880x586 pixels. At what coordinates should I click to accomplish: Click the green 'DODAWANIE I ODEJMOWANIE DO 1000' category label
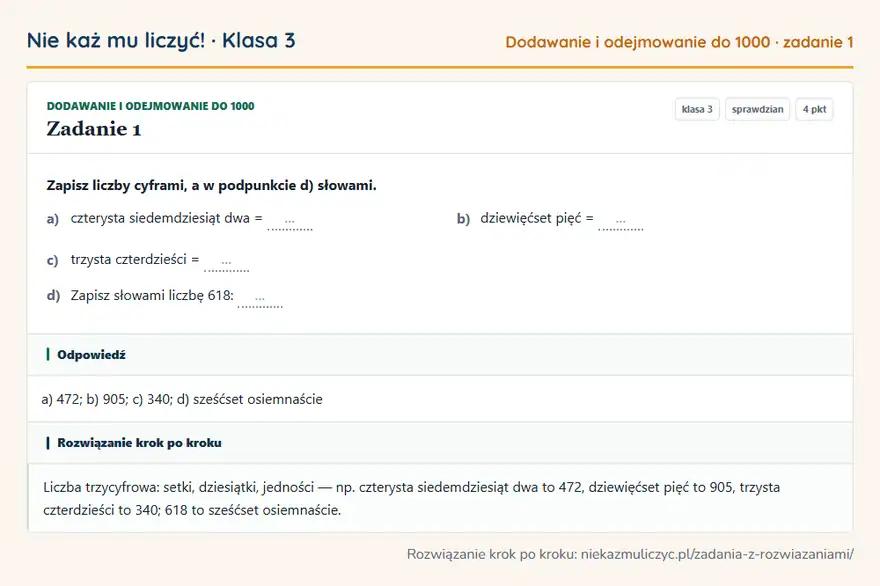150,106
